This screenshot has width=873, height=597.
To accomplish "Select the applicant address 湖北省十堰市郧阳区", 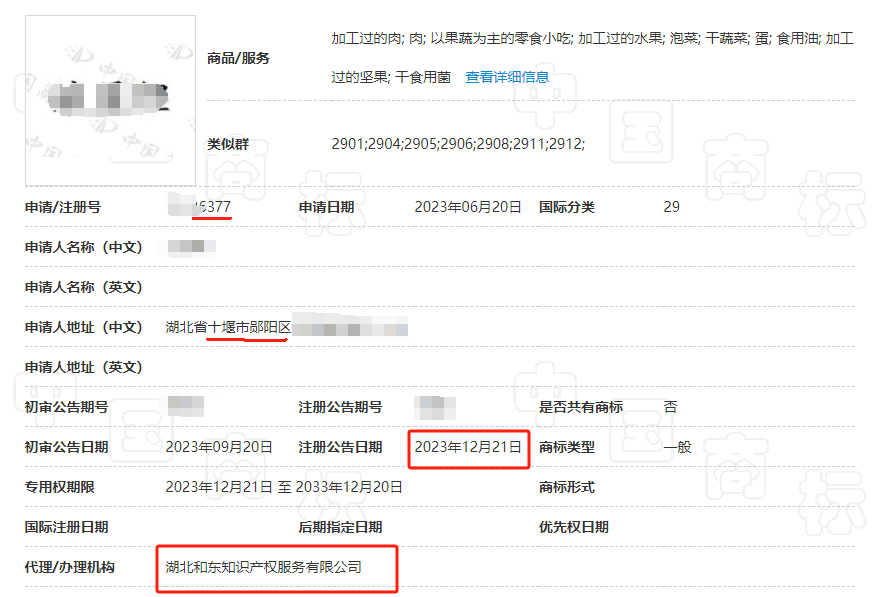I will tap(228, 327).
